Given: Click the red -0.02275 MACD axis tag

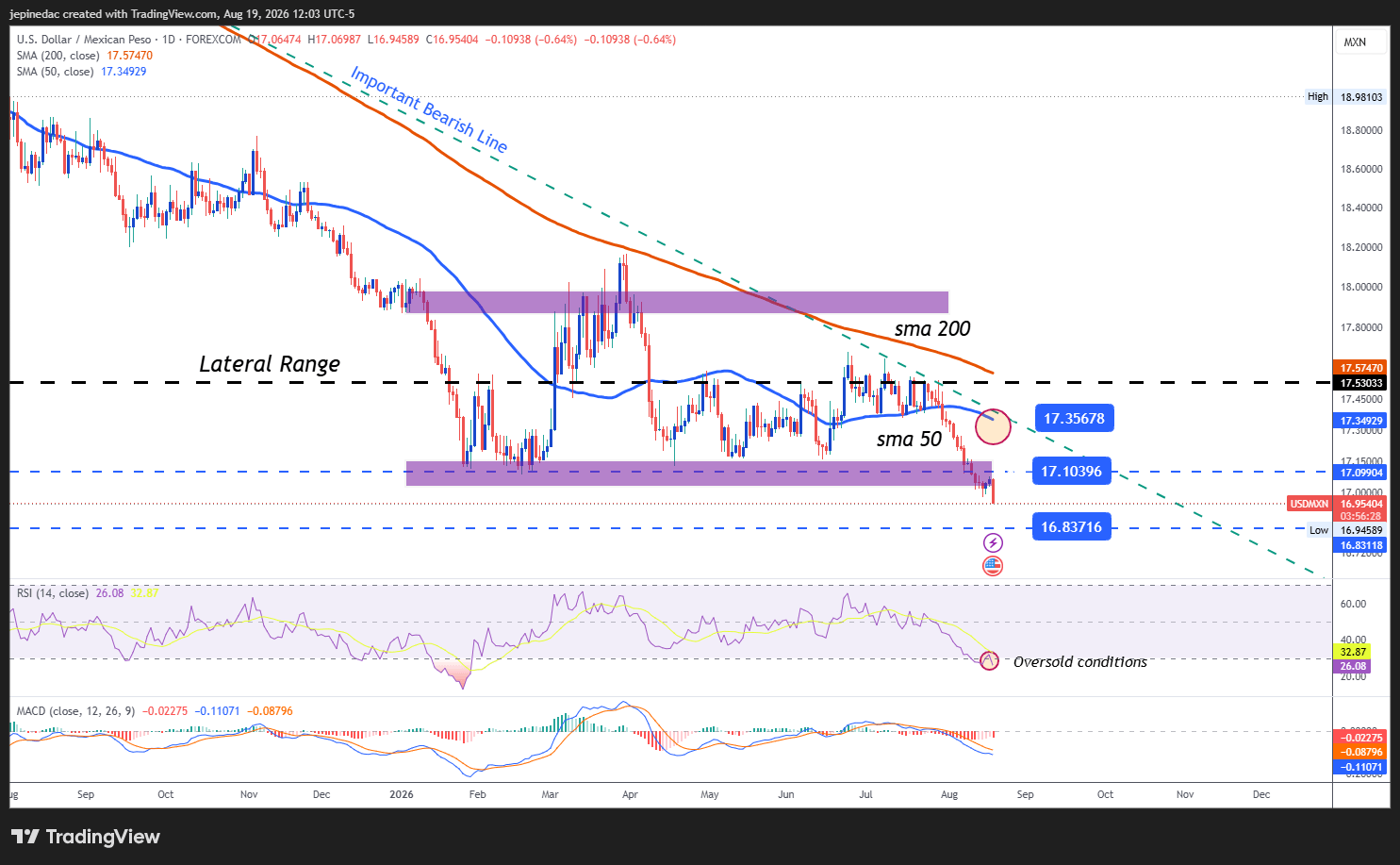Looking at the screenshot, I should click(1361, 738).
